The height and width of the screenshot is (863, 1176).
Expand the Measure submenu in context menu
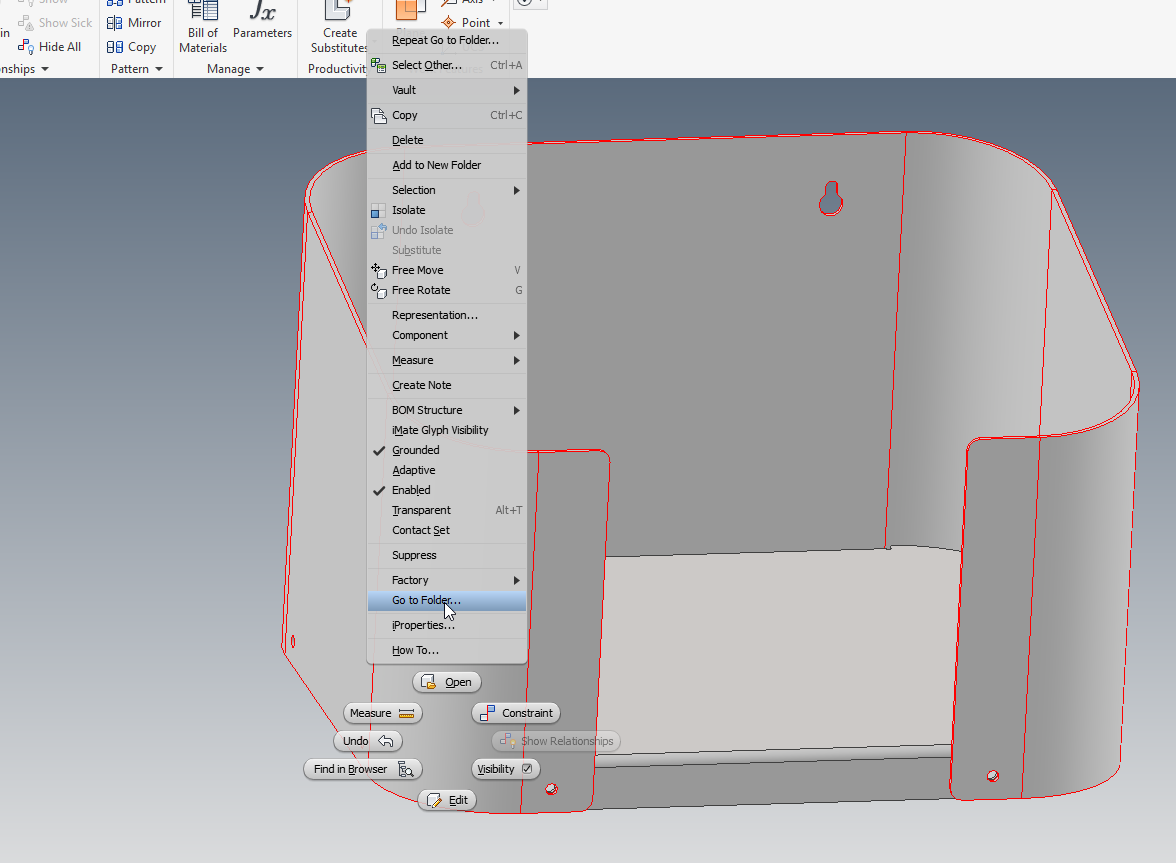(447, 361)
